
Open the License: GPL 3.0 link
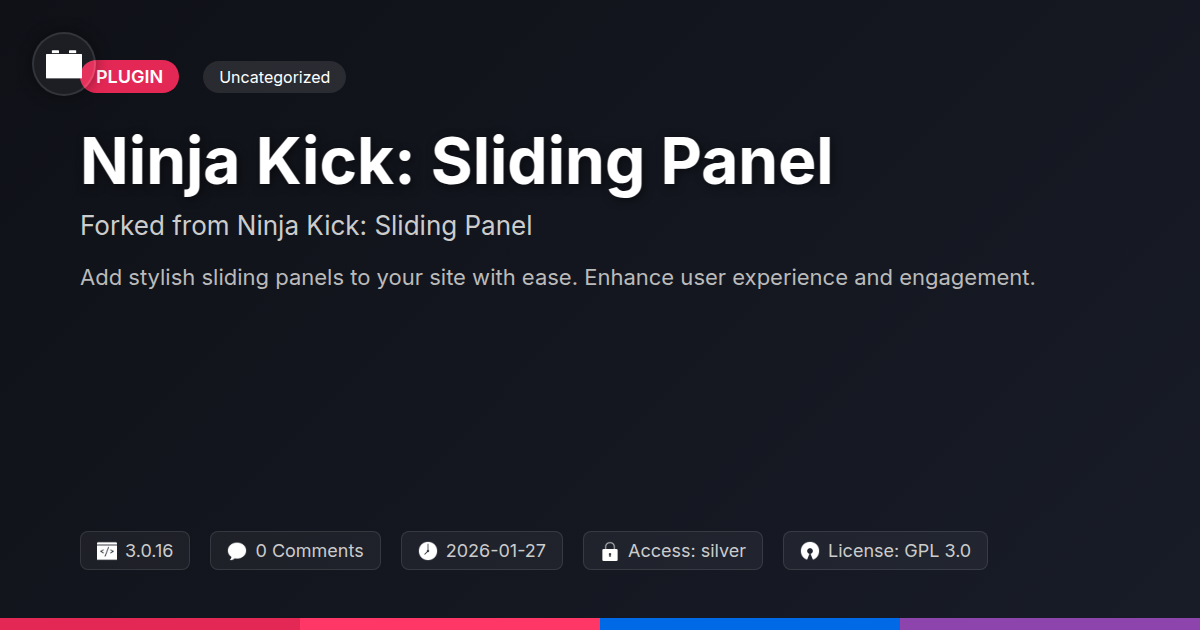pyautogui.click(x=899, y=551)
